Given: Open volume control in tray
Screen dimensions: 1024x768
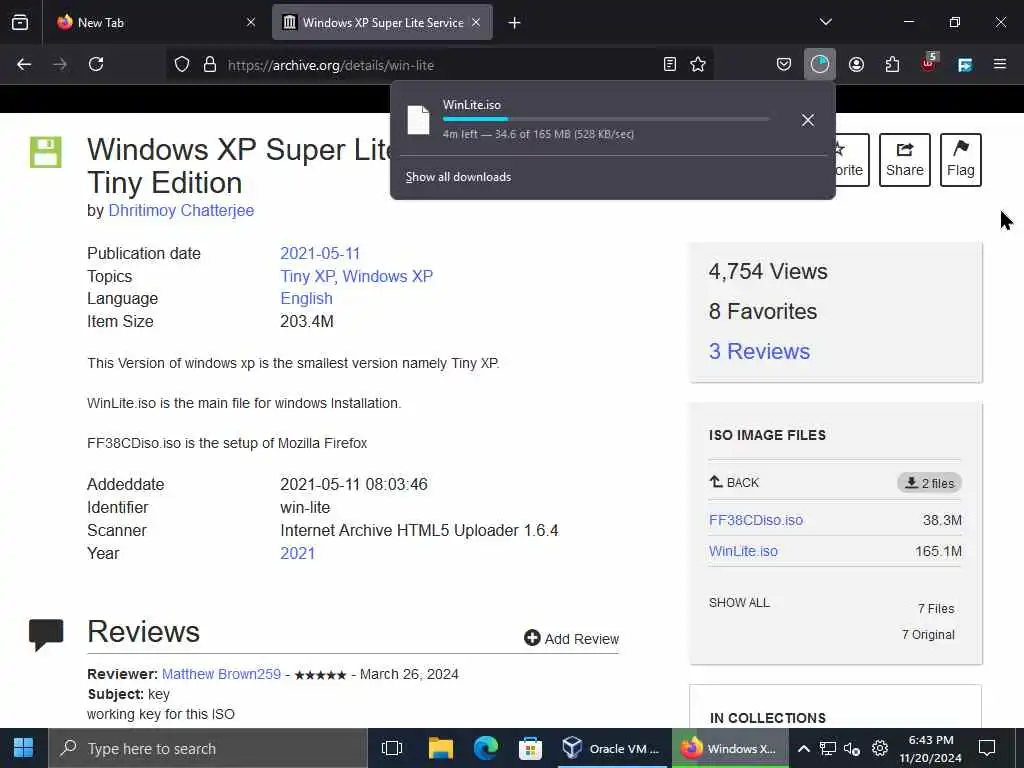Looking at the screenshot, I should (852, 748).
